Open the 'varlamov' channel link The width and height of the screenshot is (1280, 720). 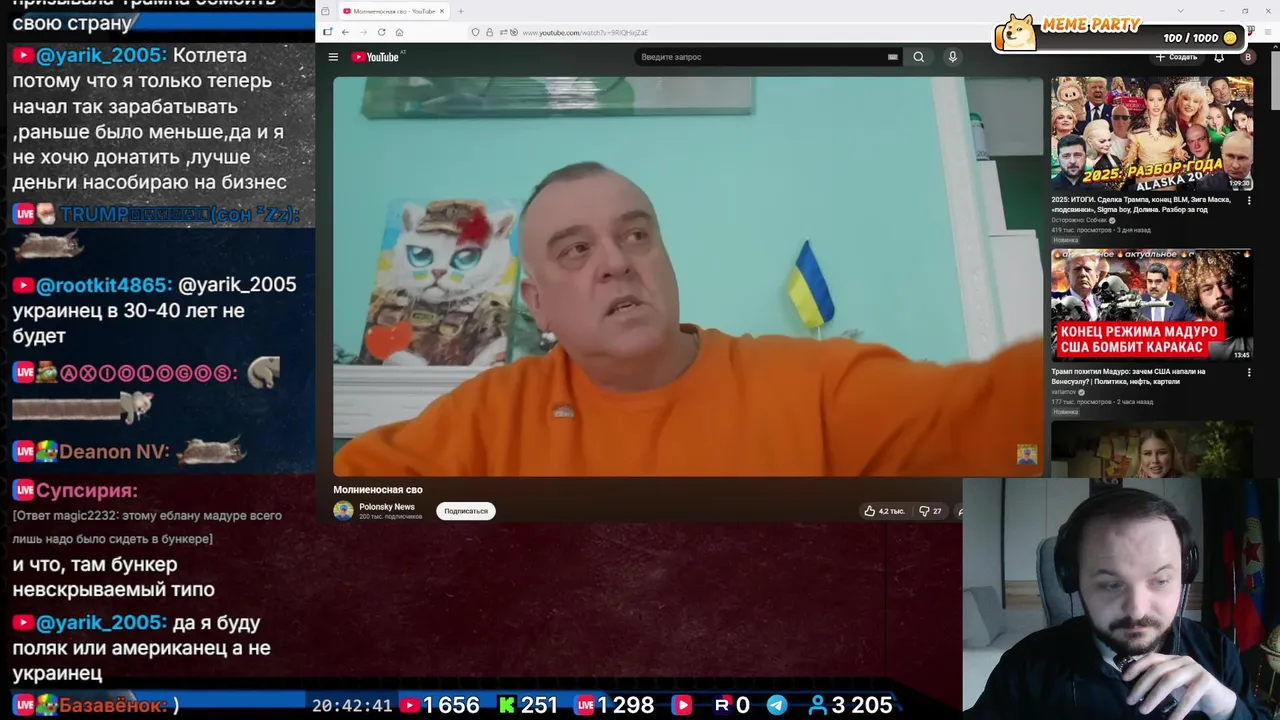point(1063,392)
